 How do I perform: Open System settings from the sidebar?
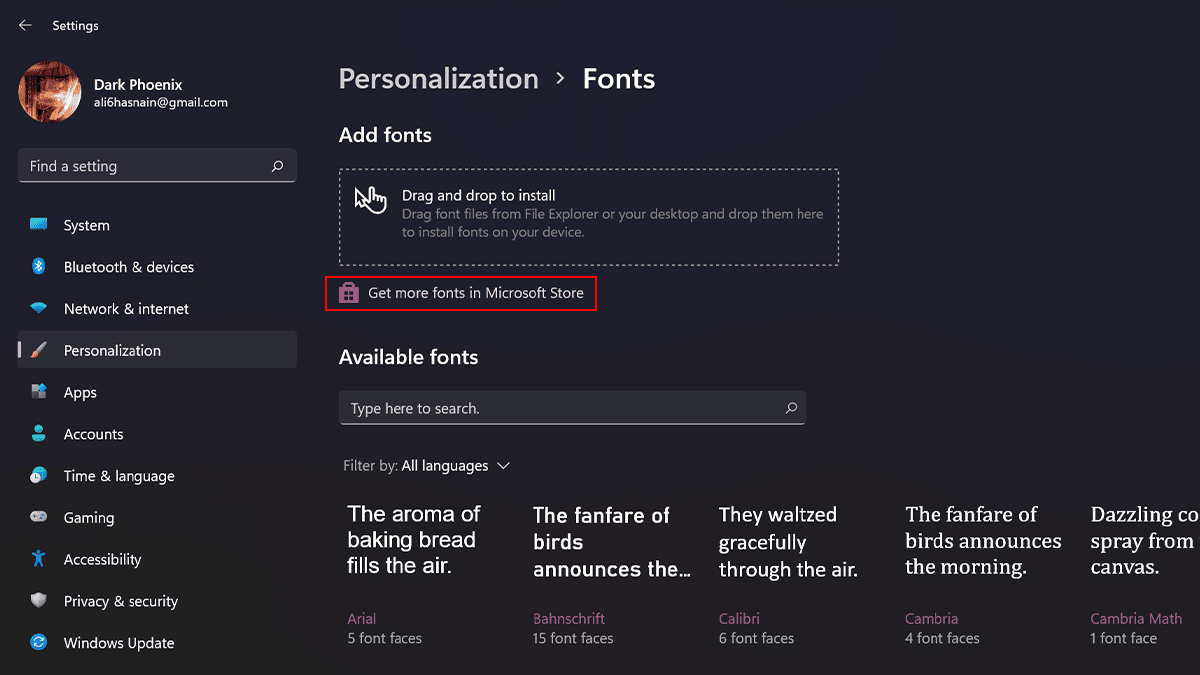click(86, 225)
